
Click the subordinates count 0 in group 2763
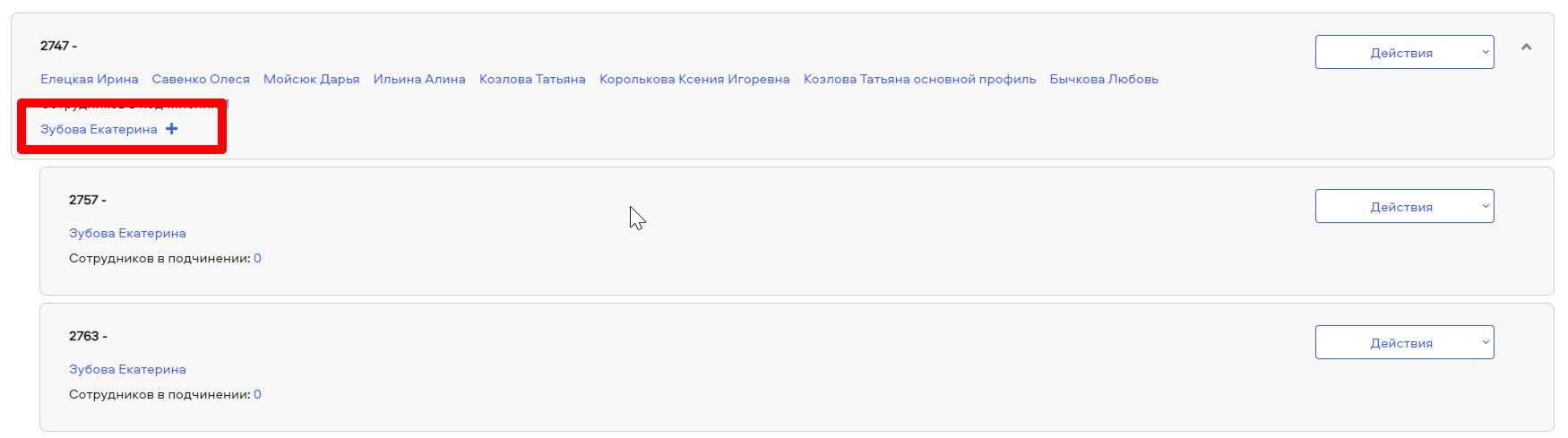coord(257,394)
